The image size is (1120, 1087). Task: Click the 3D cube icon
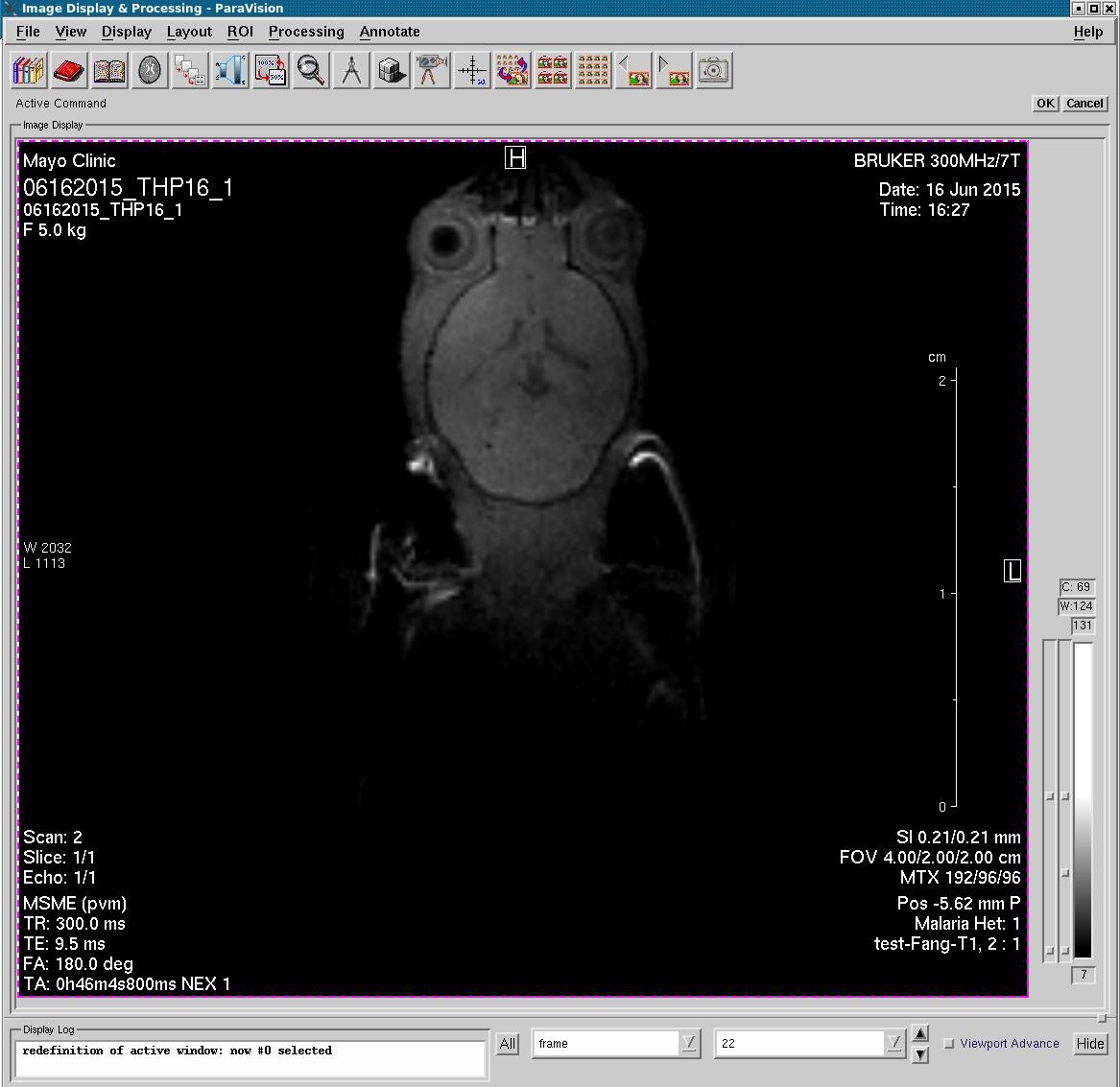point(391,71)
